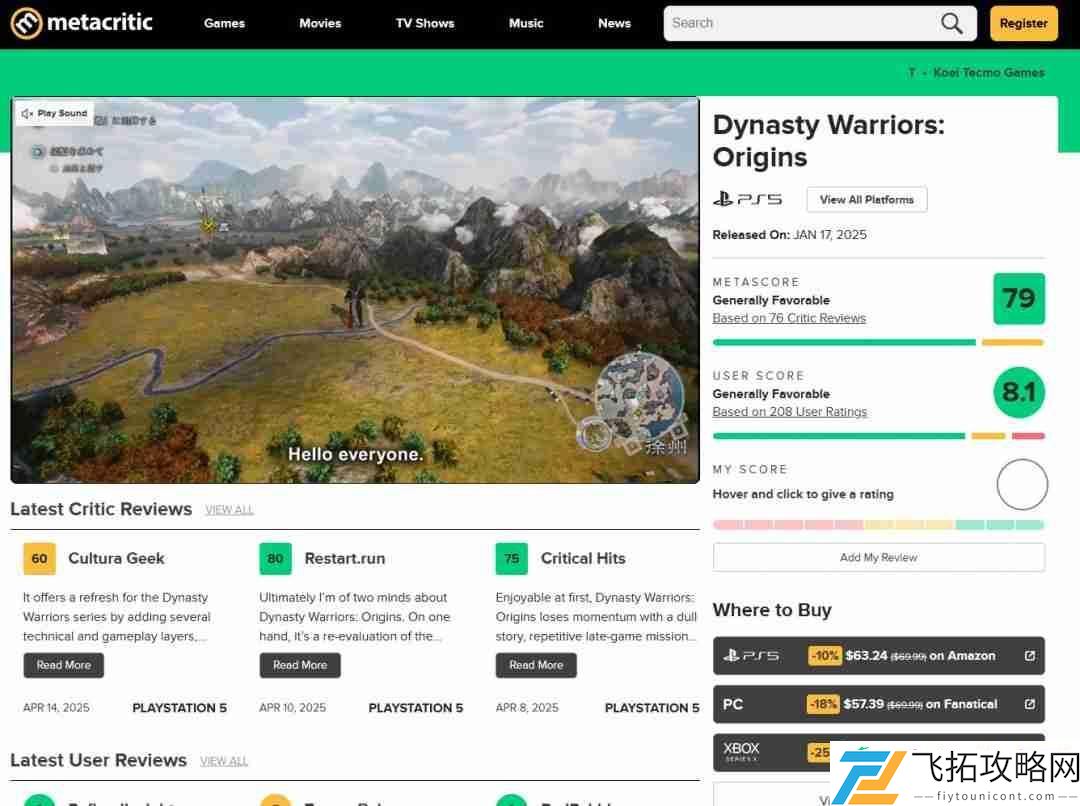The width and height of the screenshot is (1080, 806).
Task: Click the empty My Score circle
Action: point(1021,484)
